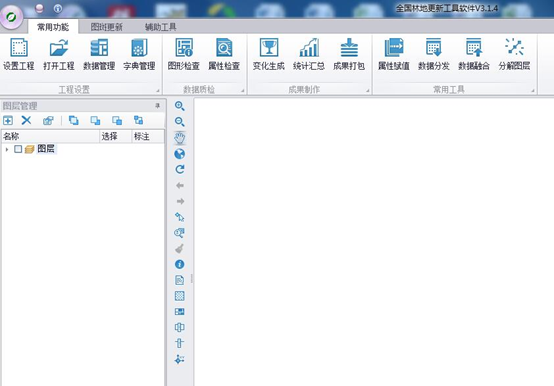
Task: Switch to the 图斑更新 tab
Action: (x=106, y=27)
